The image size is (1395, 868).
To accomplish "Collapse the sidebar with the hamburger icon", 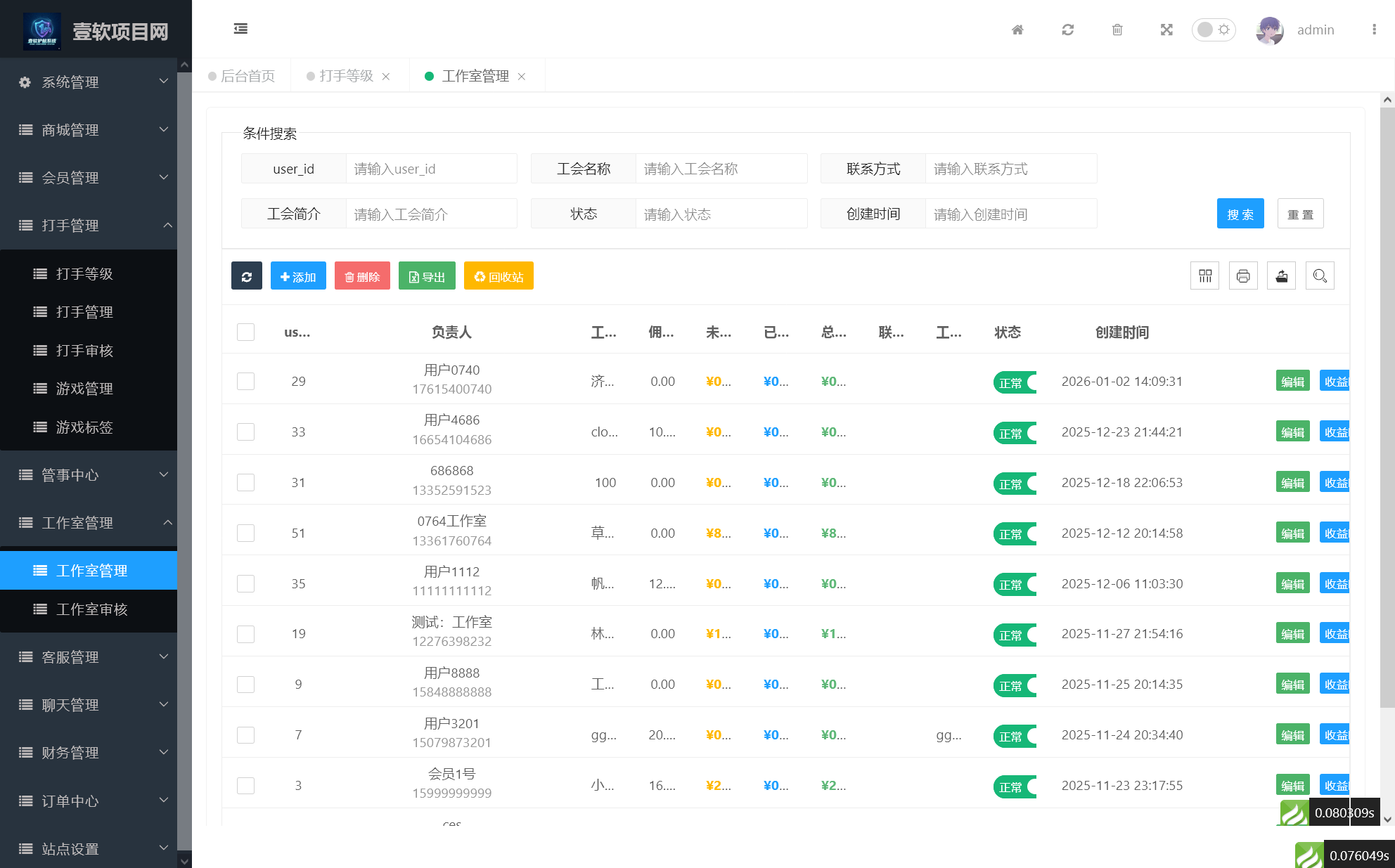I will pos(240,29).
